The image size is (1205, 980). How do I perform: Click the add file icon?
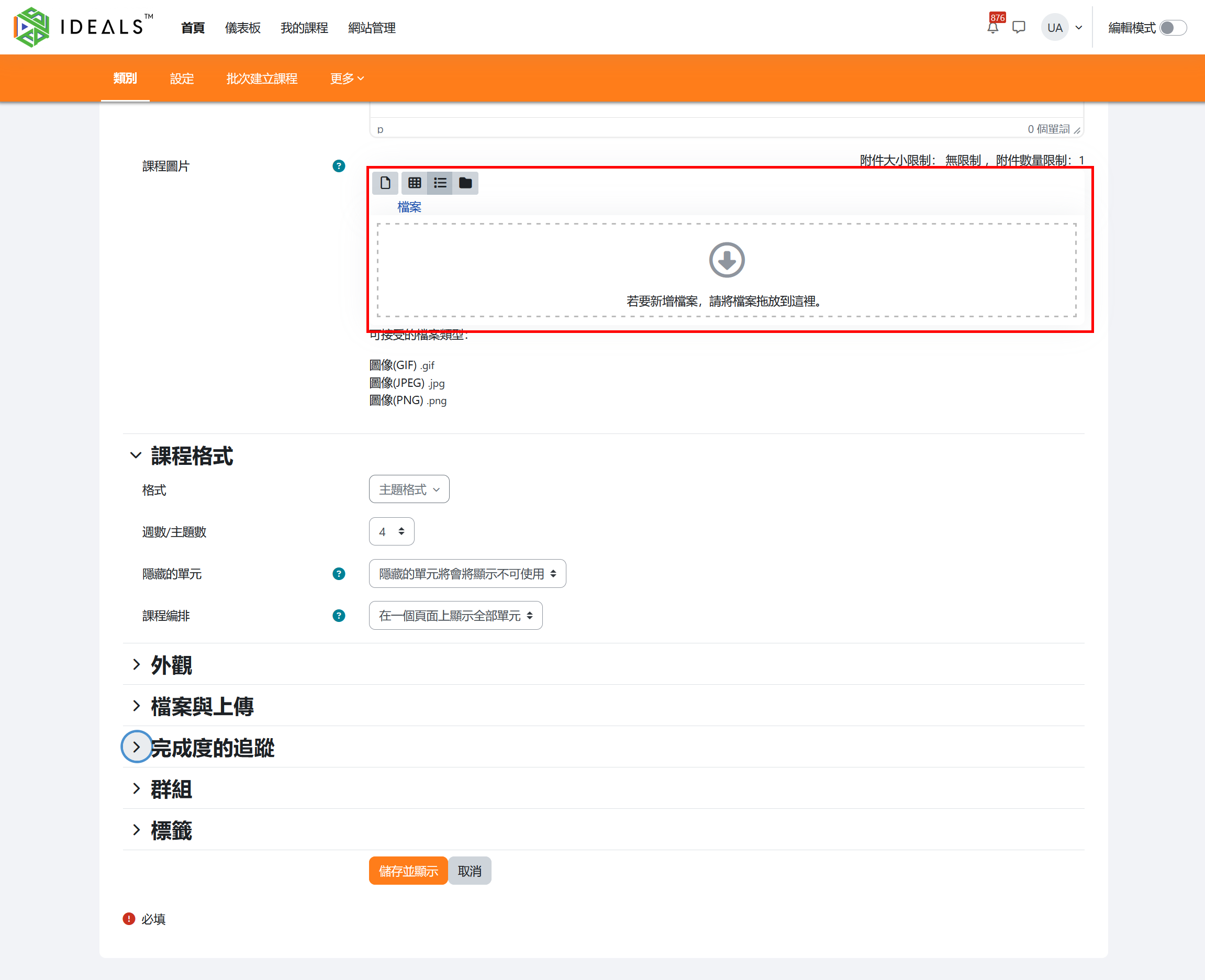[385, 183]
